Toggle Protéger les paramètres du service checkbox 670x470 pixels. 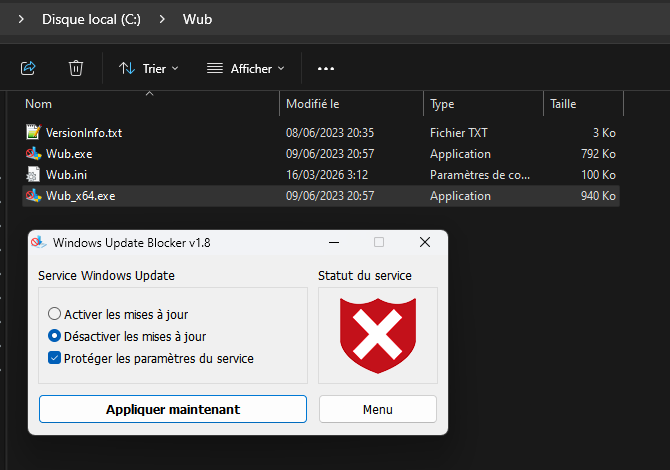tap(54, 358)
